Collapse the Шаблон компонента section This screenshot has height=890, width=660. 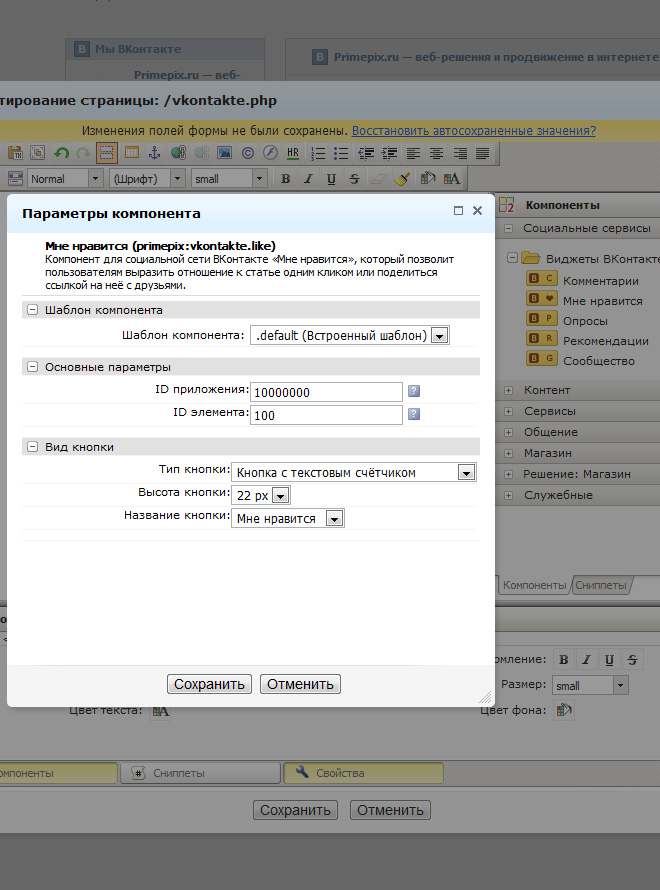tap(32, 310)
